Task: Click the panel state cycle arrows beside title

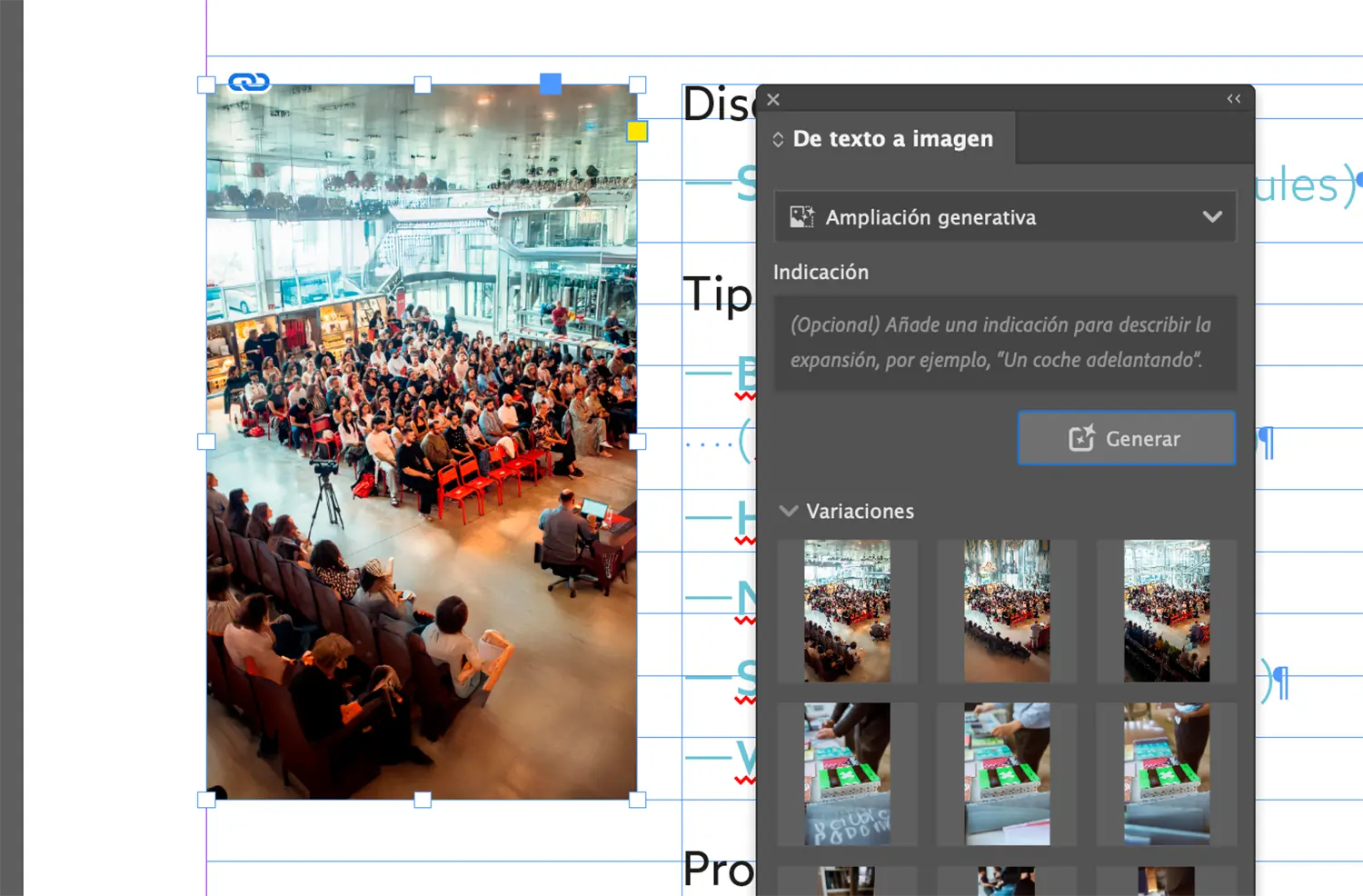Action: [x=778, y=140]
